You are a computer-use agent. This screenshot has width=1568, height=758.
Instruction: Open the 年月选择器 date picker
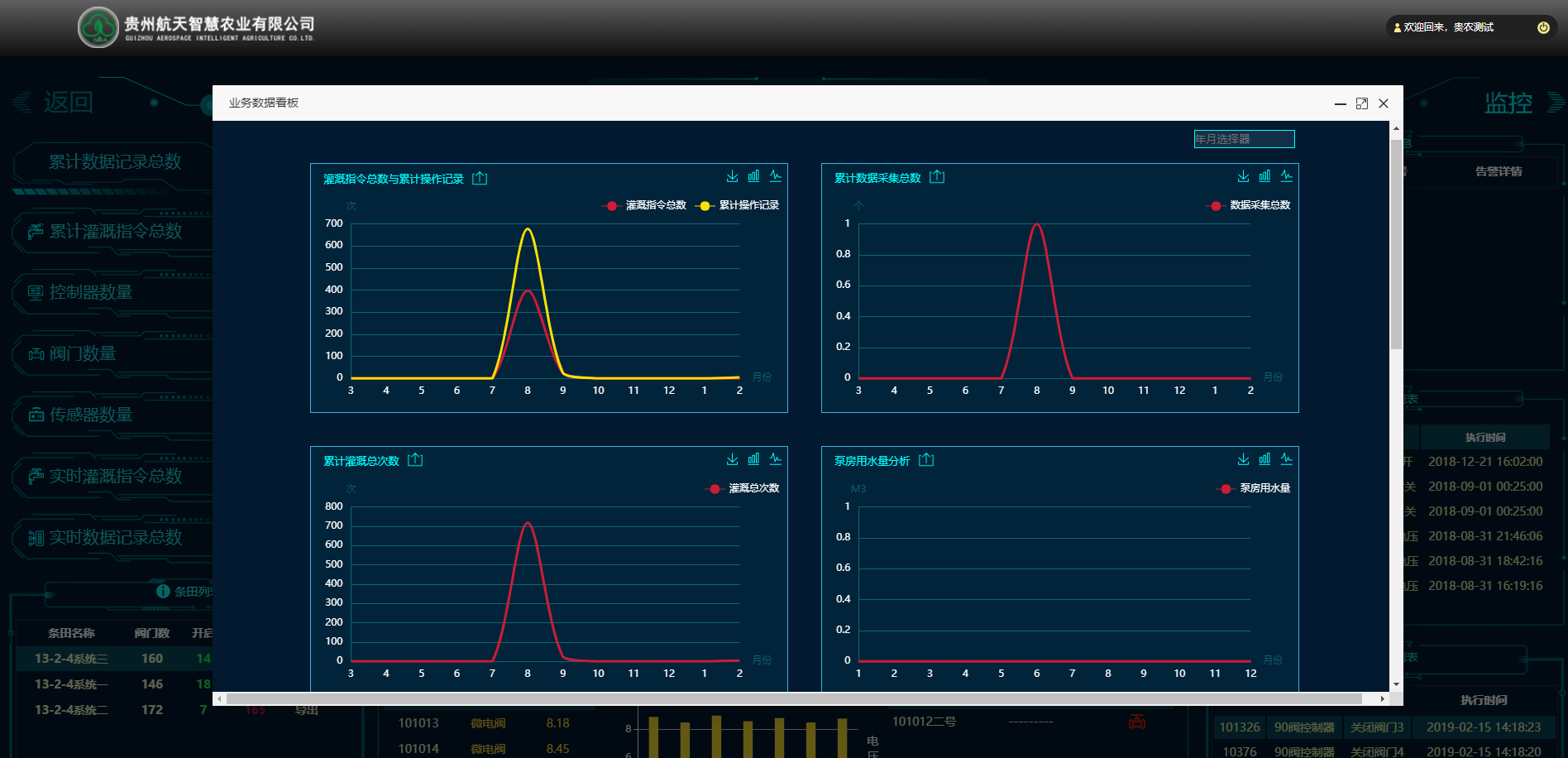(x=1244, y=139)
